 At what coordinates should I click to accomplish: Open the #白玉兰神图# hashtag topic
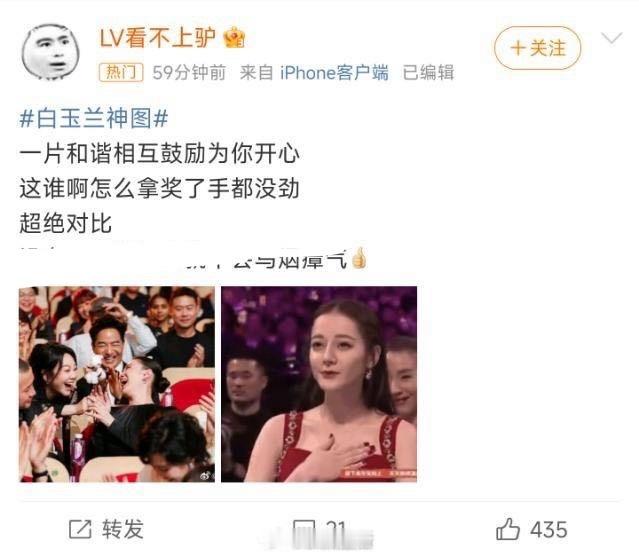[x=94, y=119]
